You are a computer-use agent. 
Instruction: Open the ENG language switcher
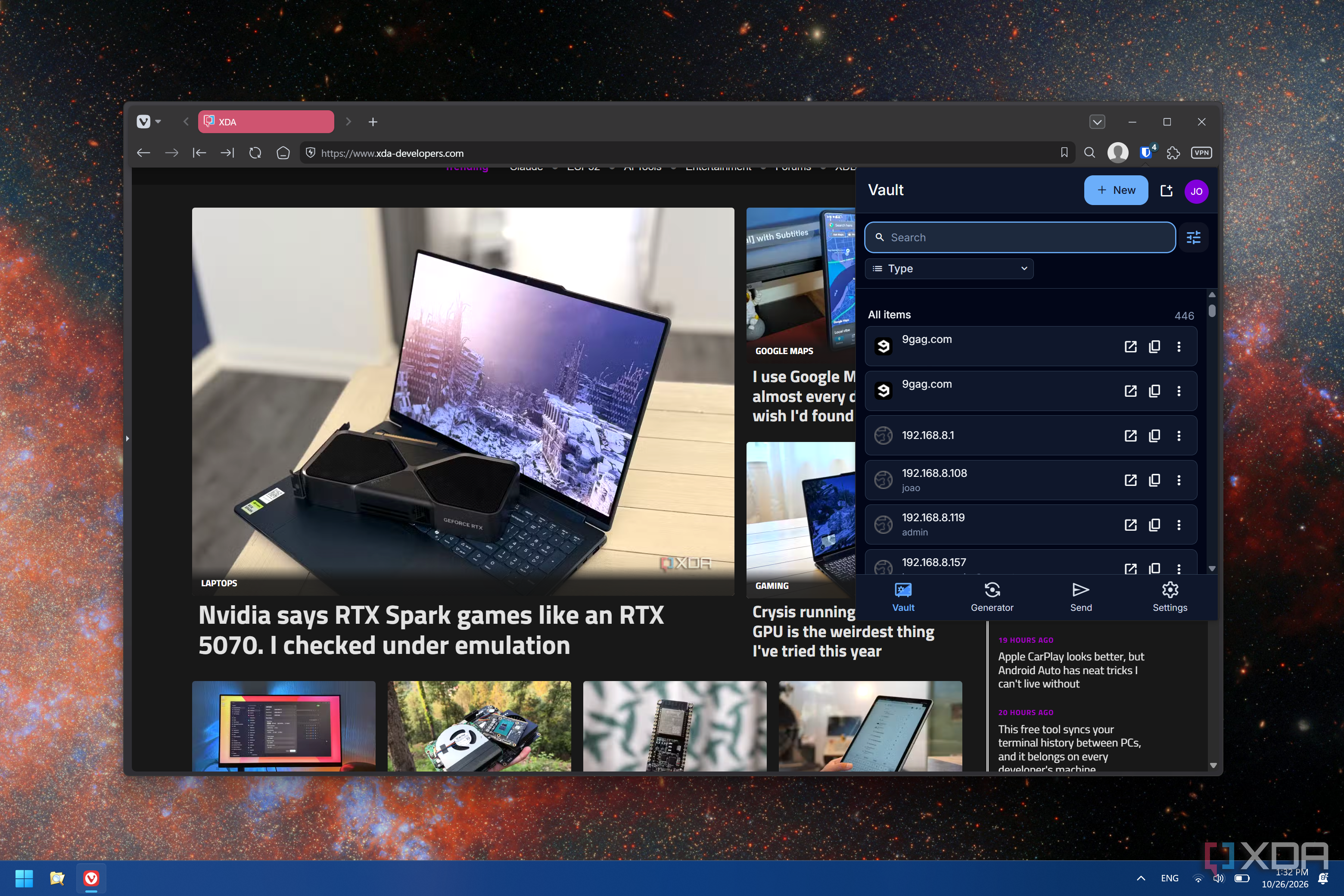pyautogui.click(x=1169, y=878)
